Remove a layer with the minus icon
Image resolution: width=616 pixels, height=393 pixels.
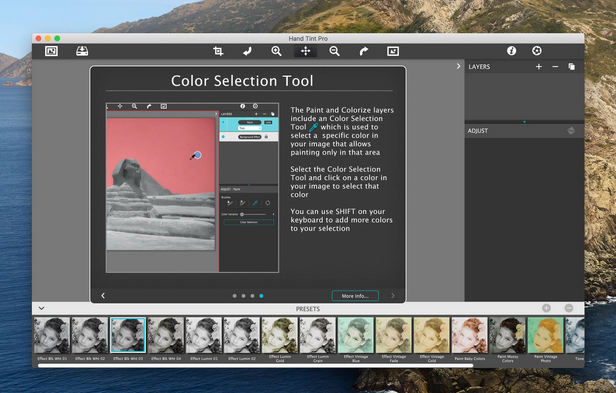(x=555, y=67)
